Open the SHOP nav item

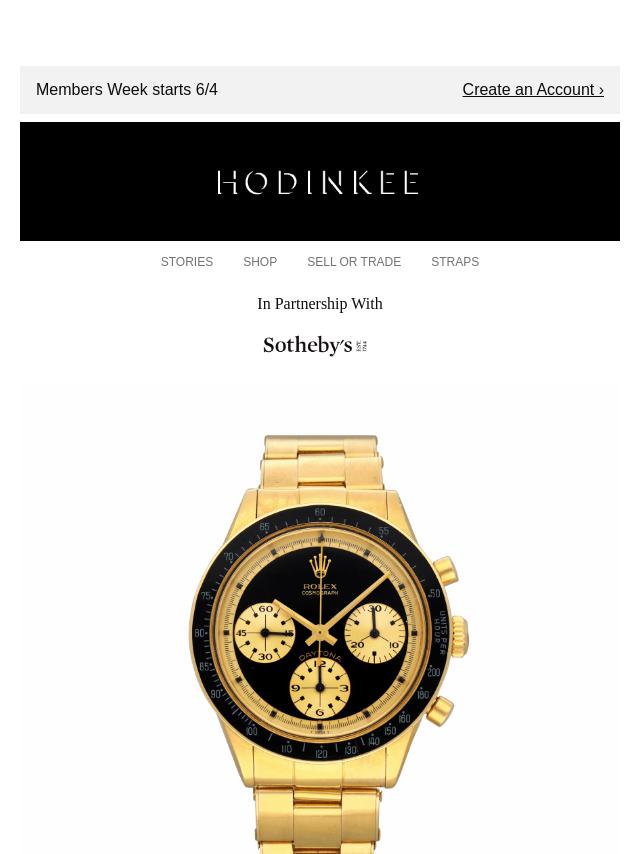point(260,262)
